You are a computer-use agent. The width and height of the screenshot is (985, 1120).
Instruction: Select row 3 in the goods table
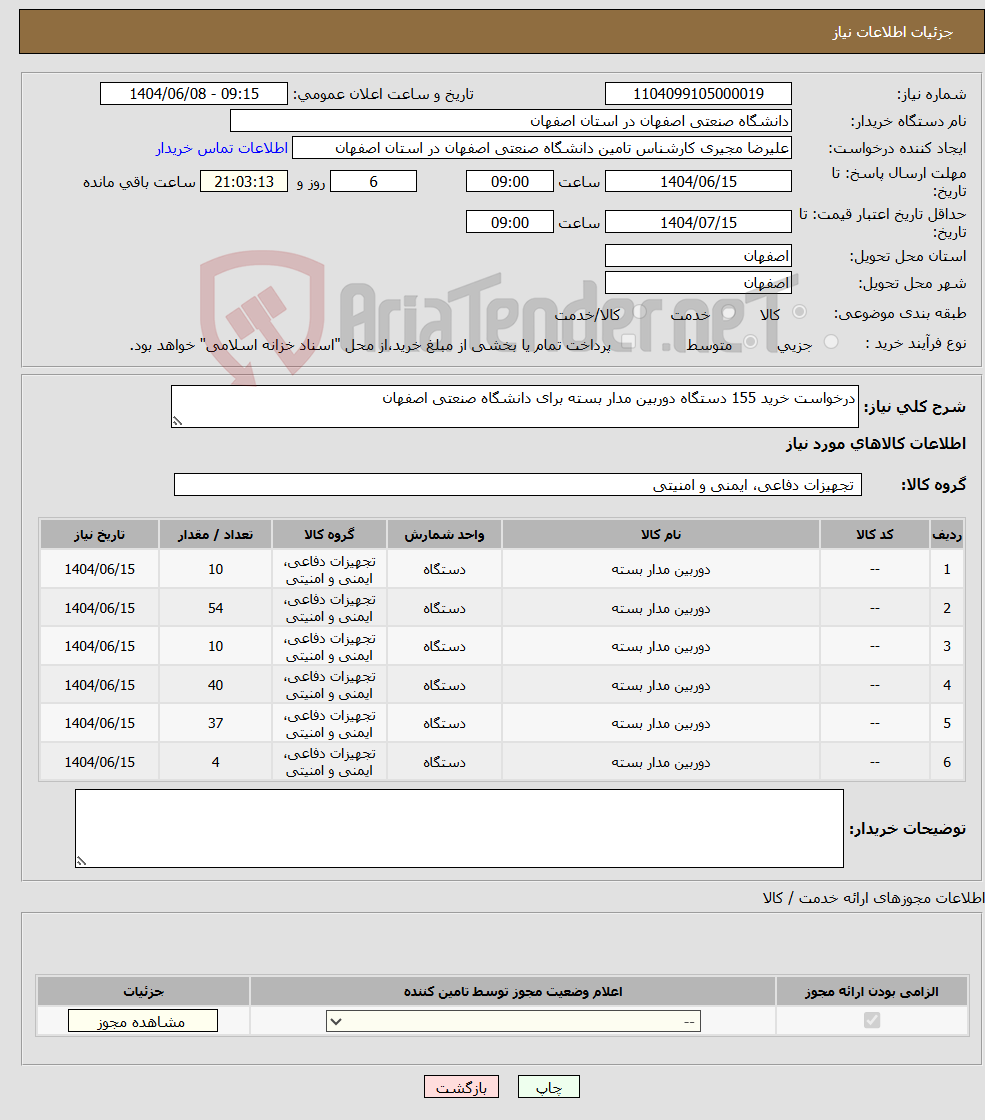click(x=500, y=646)
